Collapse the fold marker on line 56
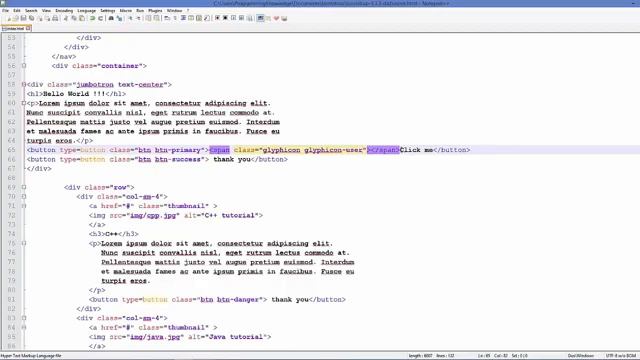Image resolution: width=640 pixels, height=360 pixels. [24, 66]
